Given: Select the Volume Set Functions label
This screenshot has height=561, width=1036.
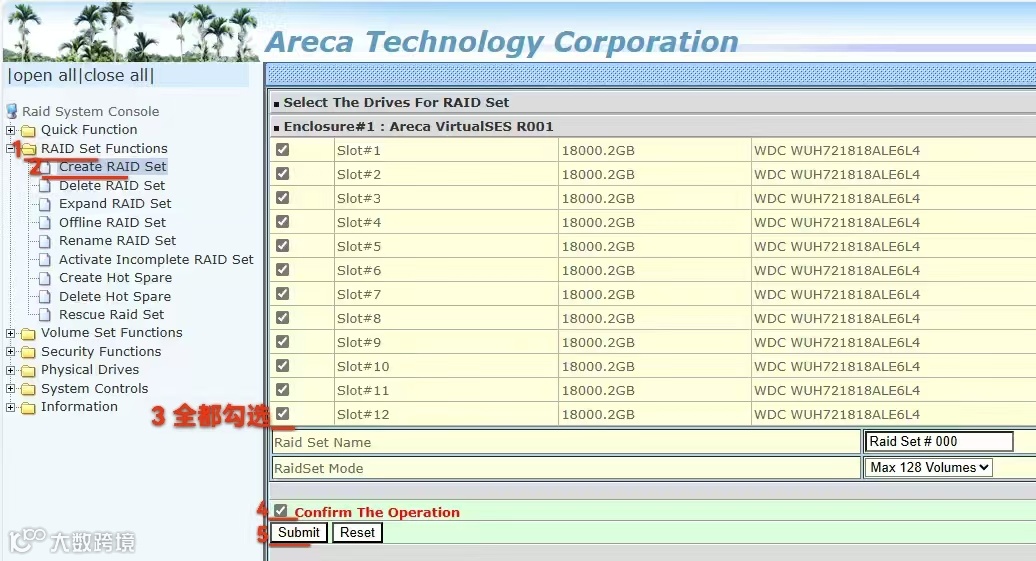Looking at the screenshot, I should click(112, 332).
